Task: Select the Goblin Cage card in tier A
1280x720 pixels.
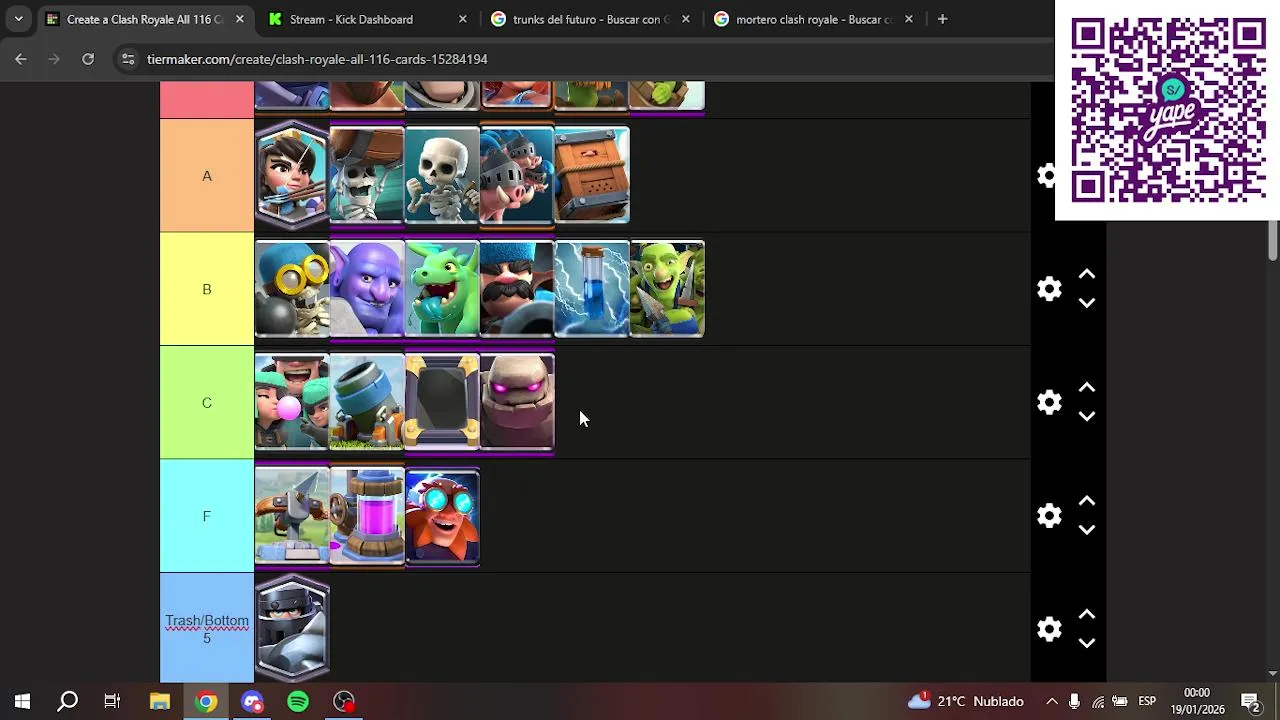Action: click(x=592, y=176)
